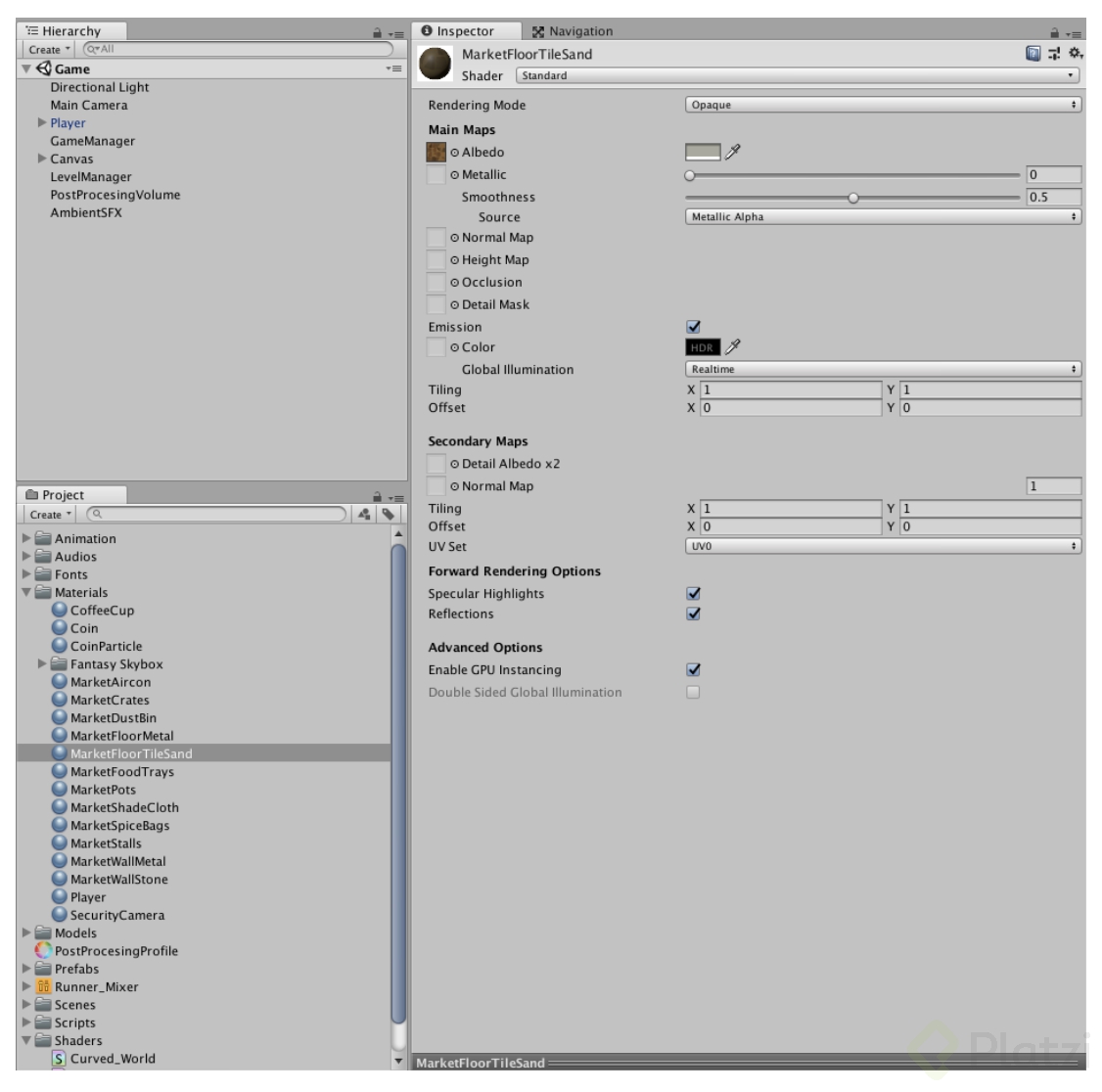Click the Project search field
The width and height of the screenshot is (1102, 1092).
216,515
